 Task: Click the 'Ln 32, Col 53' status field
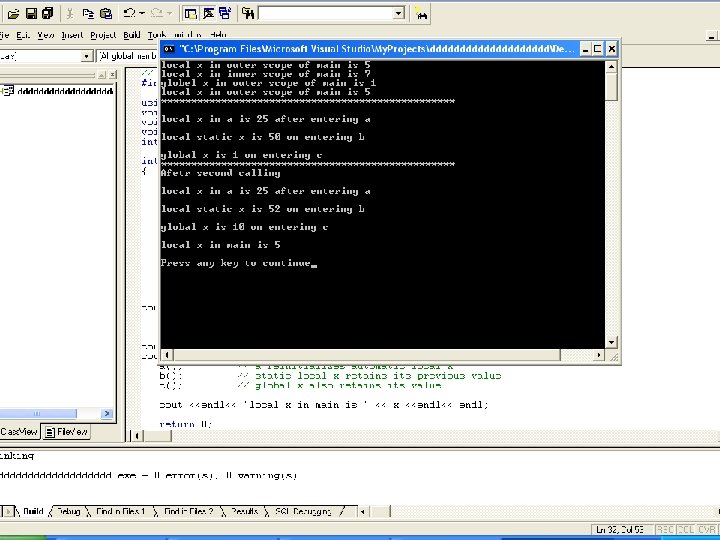click(x=622, y=529)
